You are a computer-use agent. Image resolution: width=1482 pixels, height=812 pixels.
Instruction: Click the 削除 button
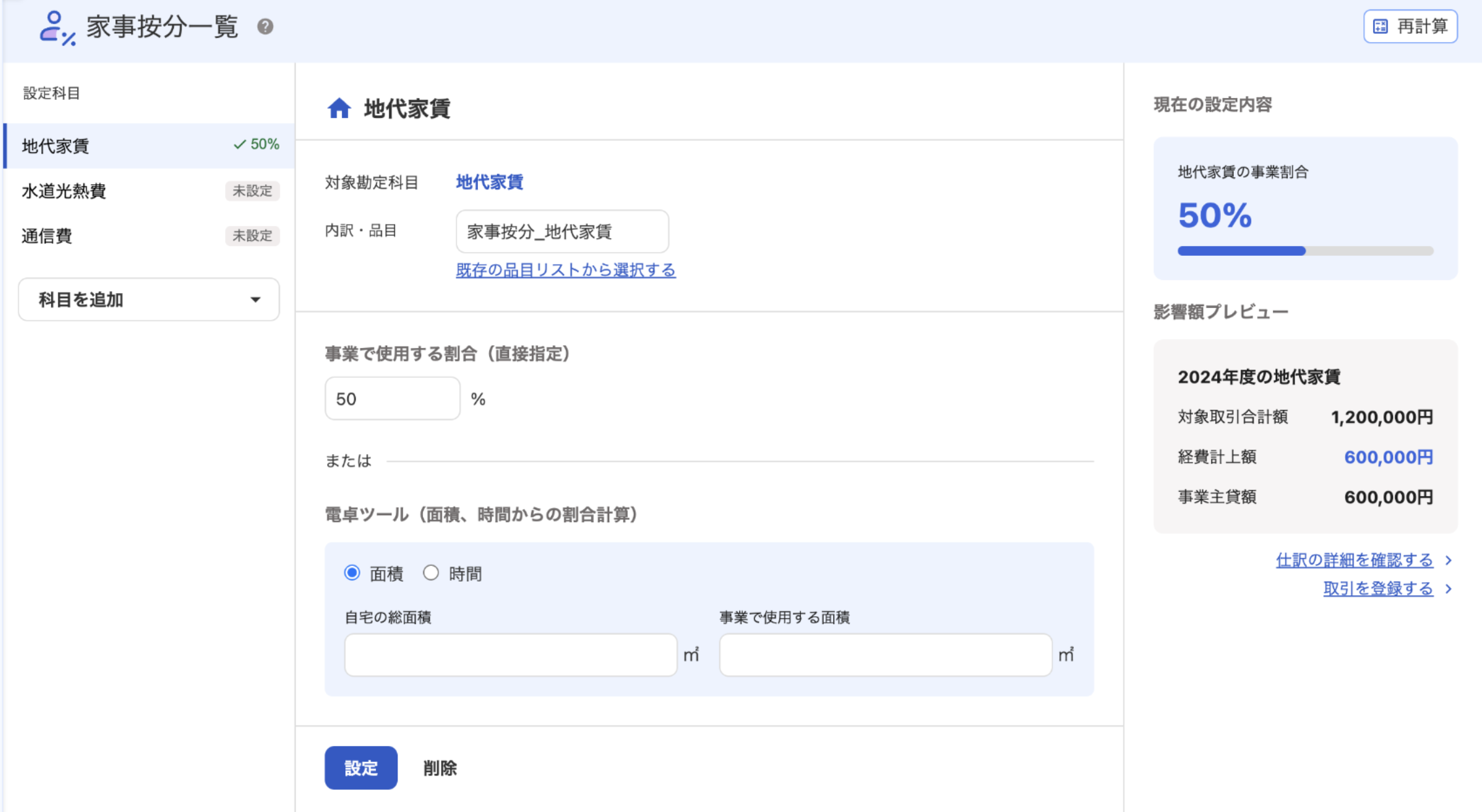[x=440, y=768]
